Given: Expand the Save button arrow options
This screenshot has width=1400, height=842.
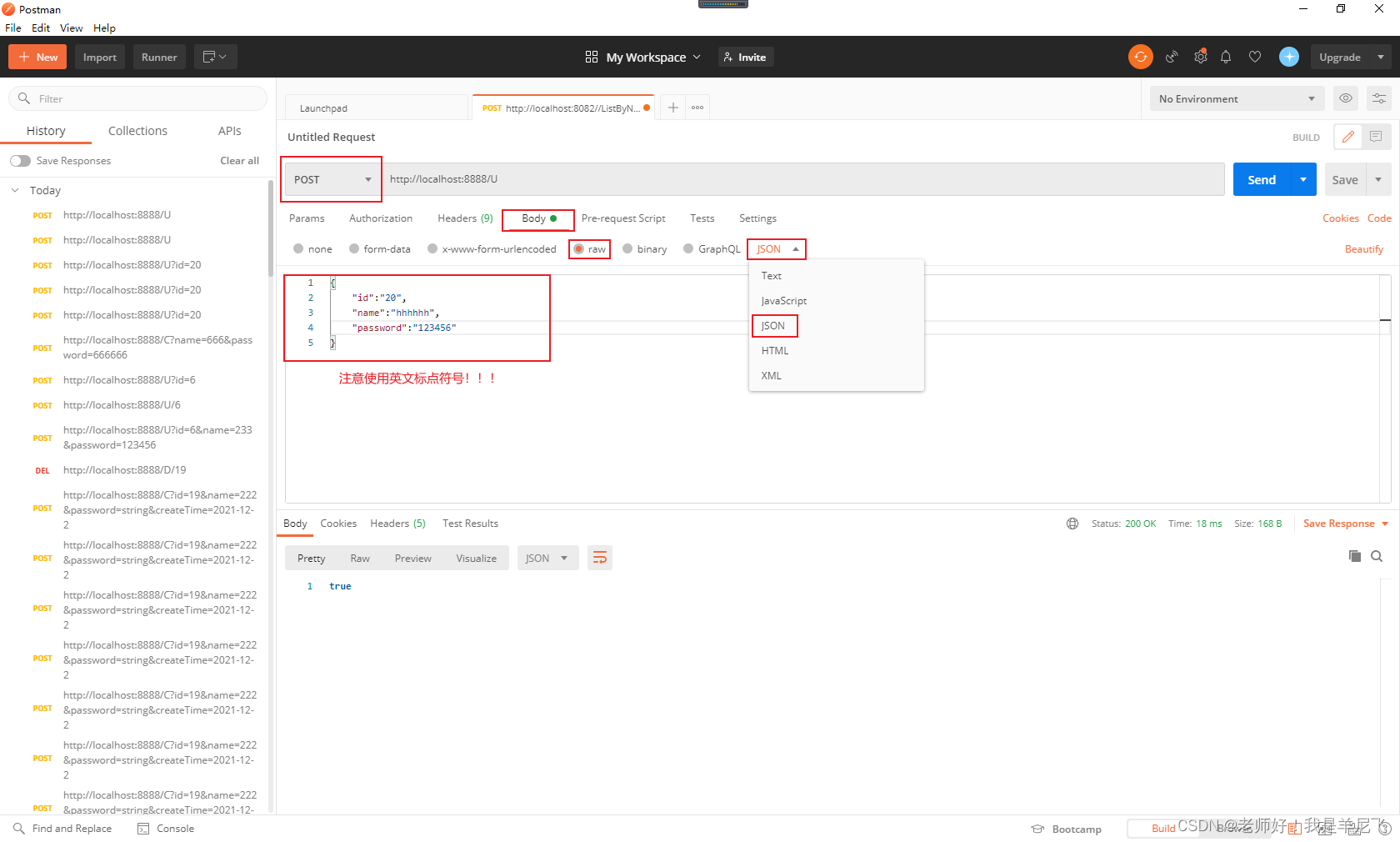Looking at the screenshot, I should (x=1378, y=179).
